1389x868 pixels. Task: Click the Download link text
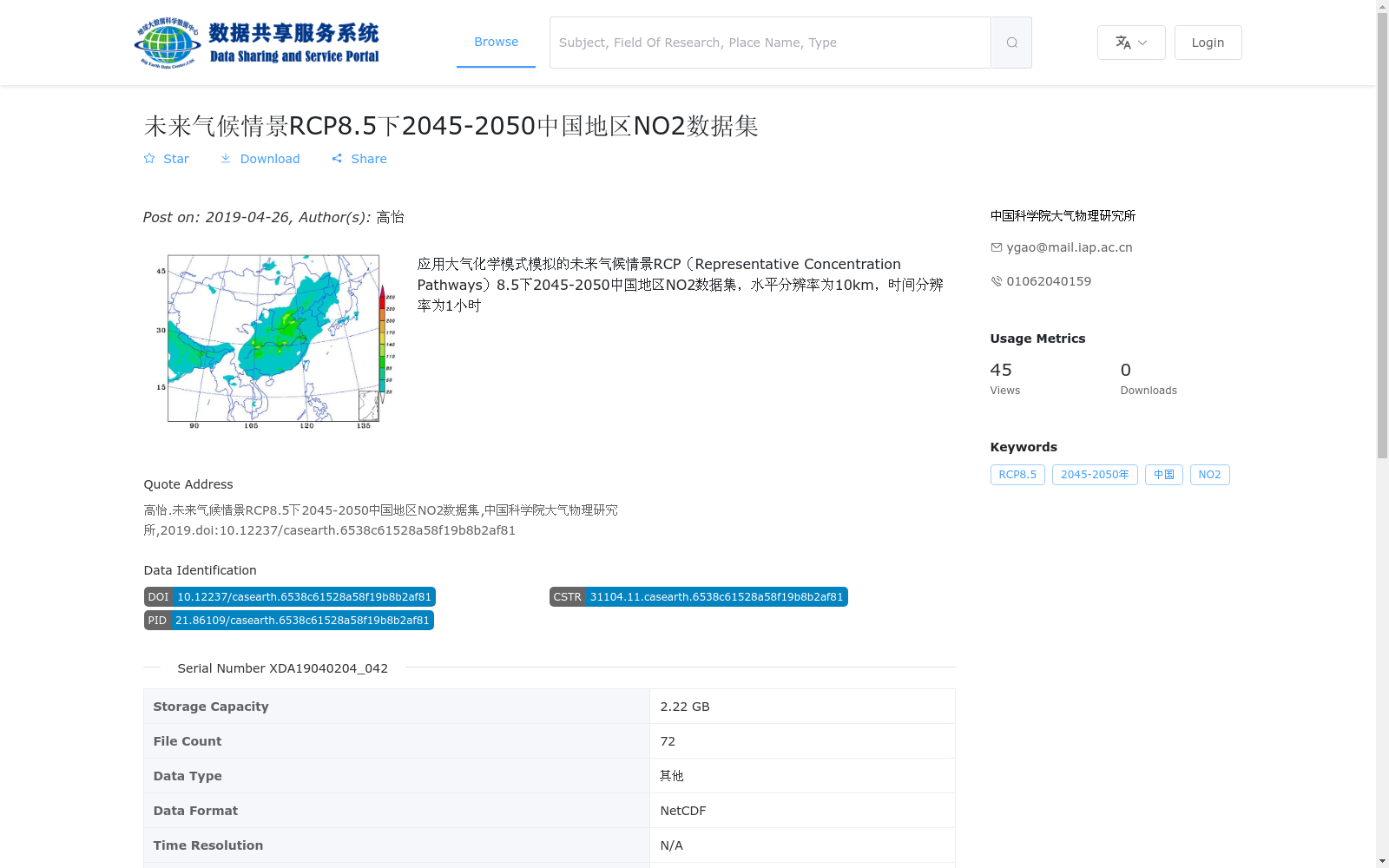click(270, 159)
